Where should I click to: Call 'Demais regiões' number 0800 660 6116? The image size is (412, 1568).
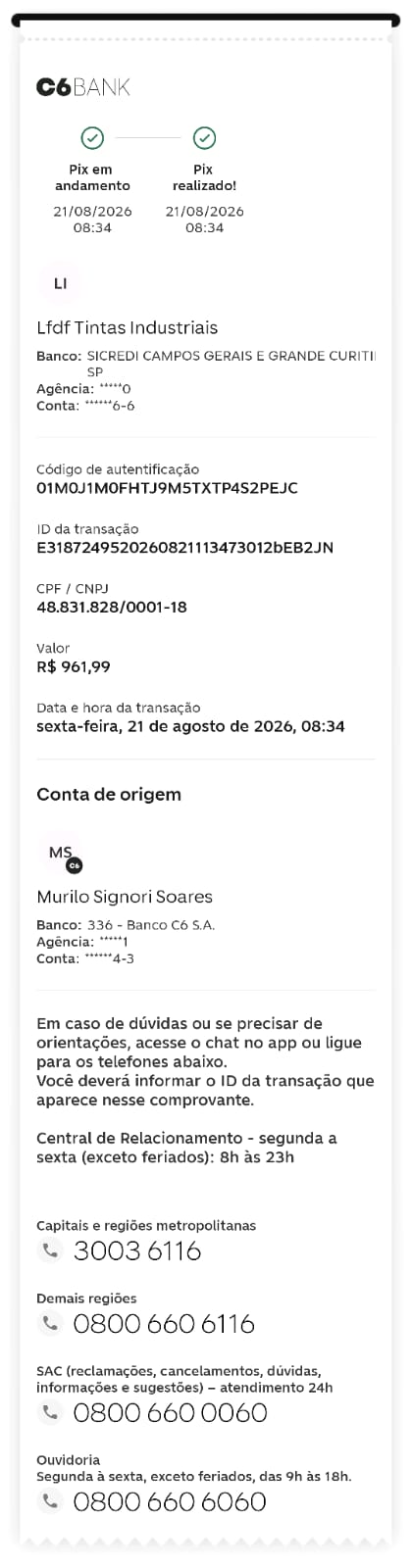(x=164, y=1324)
